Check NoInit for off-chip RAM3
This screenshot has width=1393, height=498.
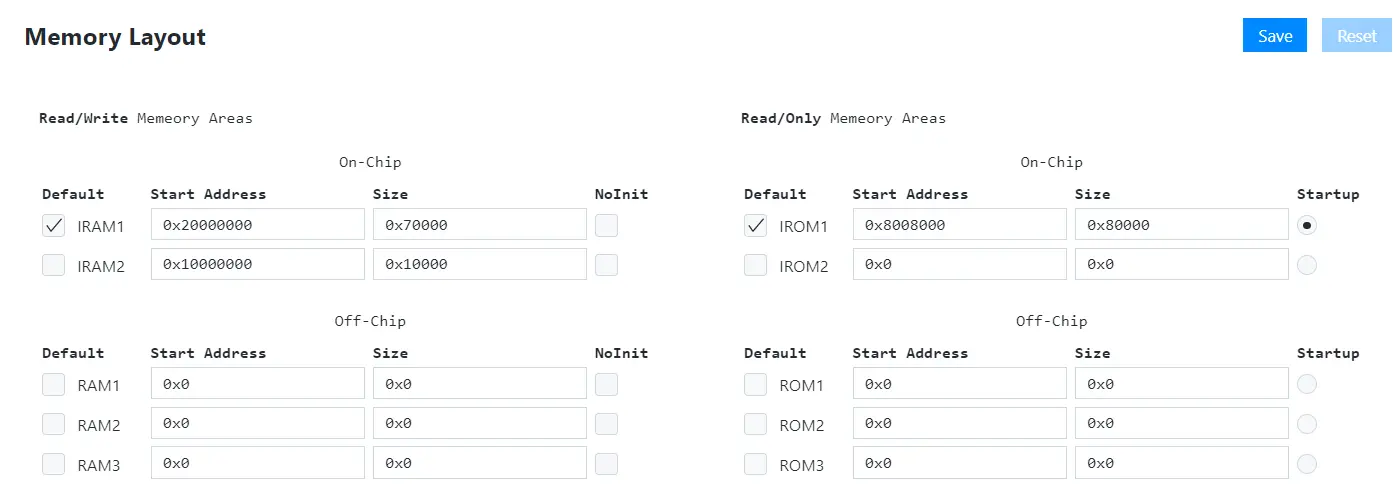pos(606,464)
